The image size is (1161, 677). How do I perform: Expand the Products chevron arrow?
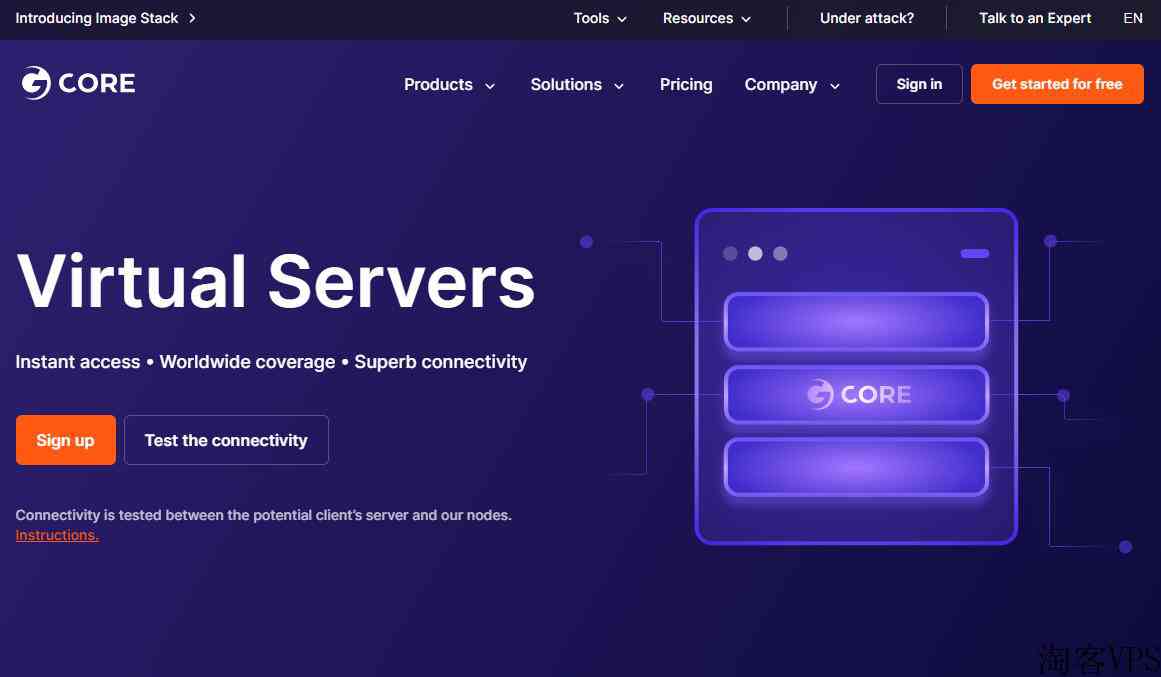point(489,87)
